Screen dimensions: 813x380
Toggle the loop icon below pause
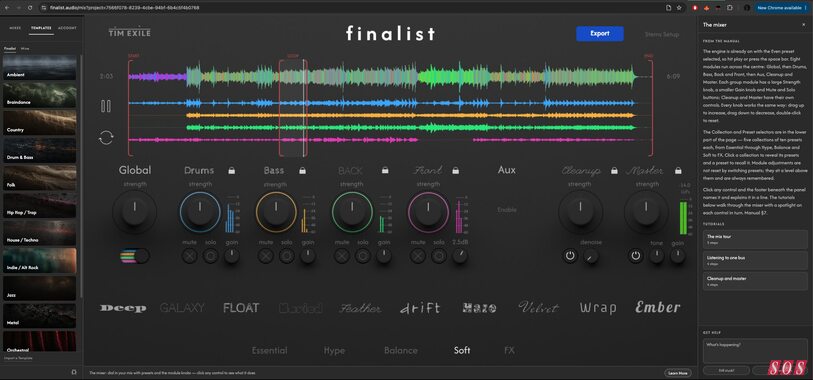pyautogui.click(x=106, y=138)
